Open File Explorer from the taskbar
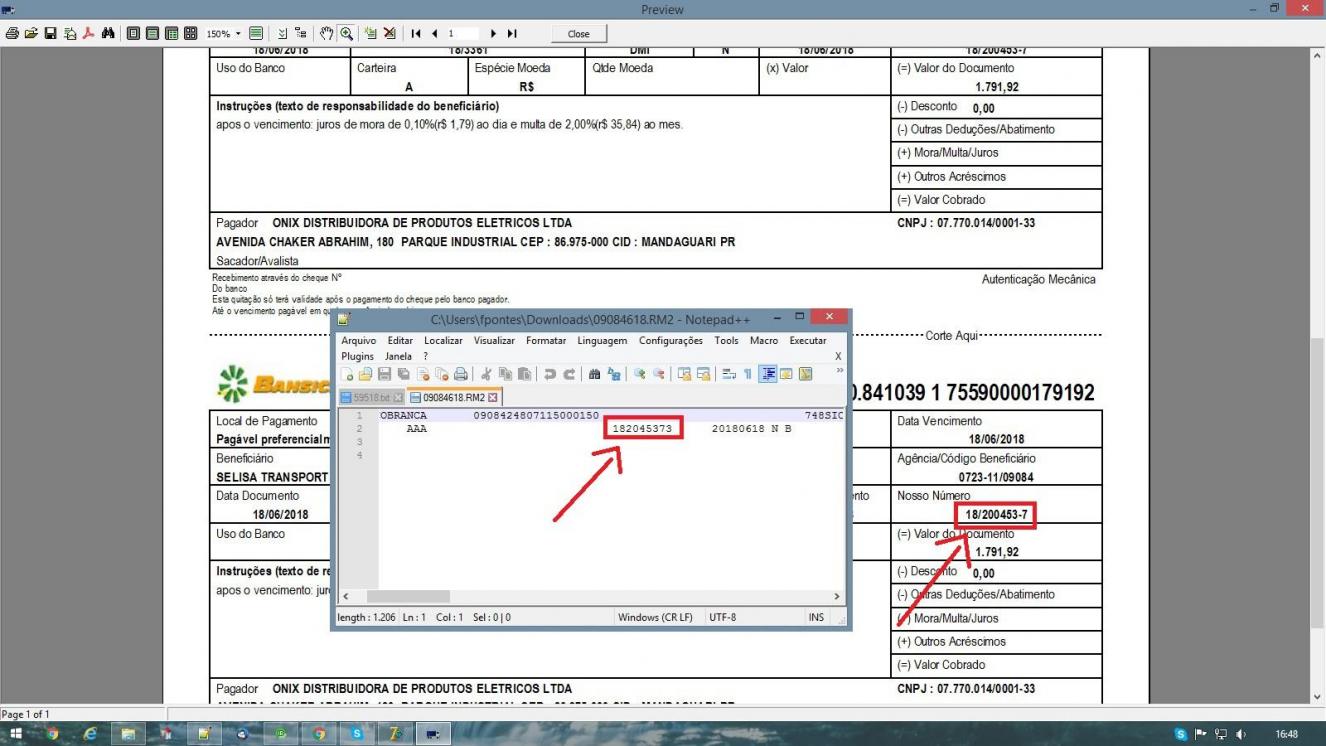The width and height of the screenshot is (1326, 746). (127, 733)
